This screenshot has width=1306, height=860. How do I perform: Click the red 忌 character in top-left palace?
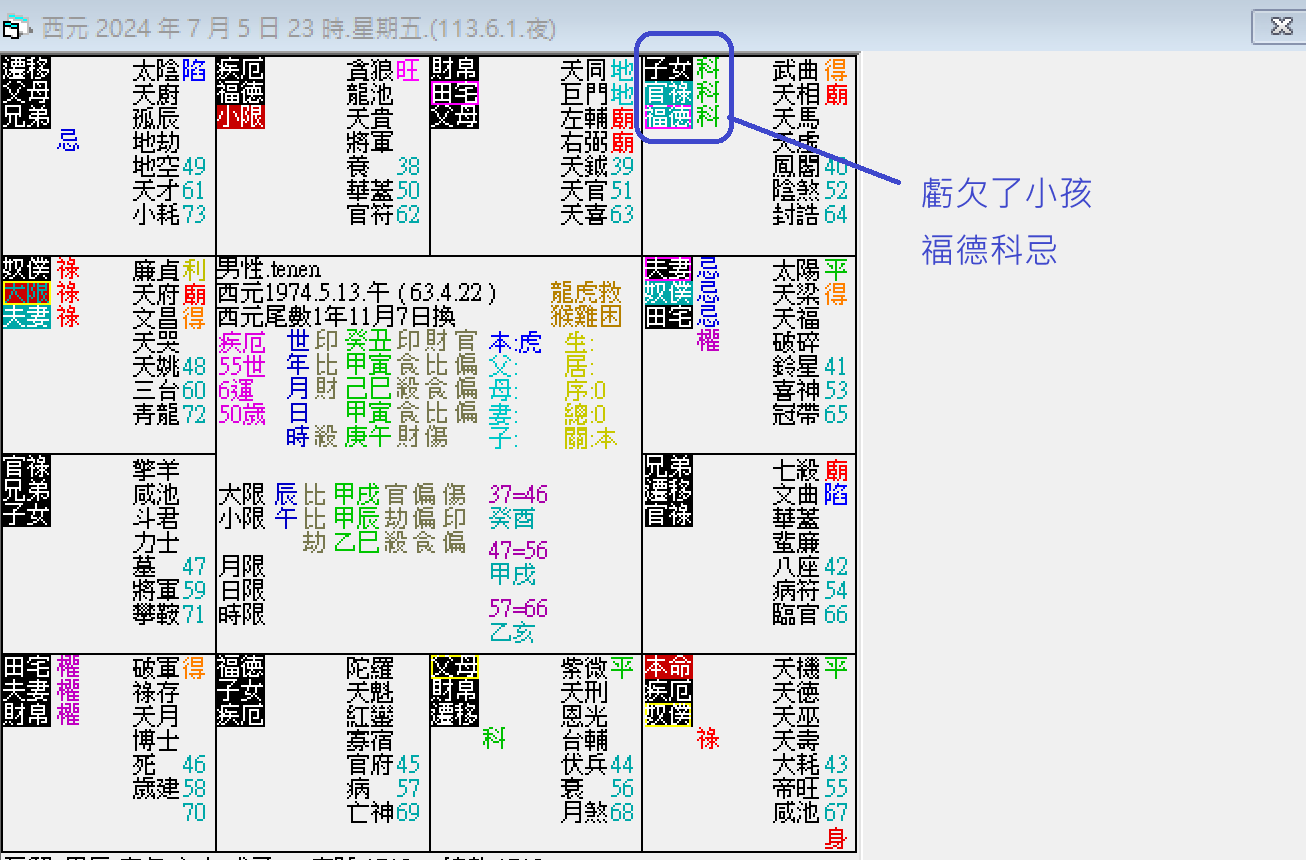point(69,142)
